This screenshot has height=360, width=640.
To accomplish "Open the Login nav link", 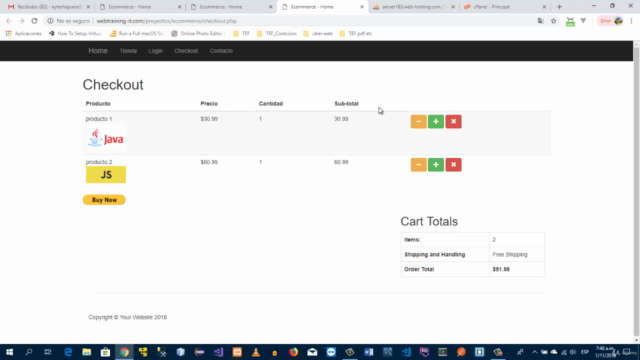I will (x=155, y=51).
